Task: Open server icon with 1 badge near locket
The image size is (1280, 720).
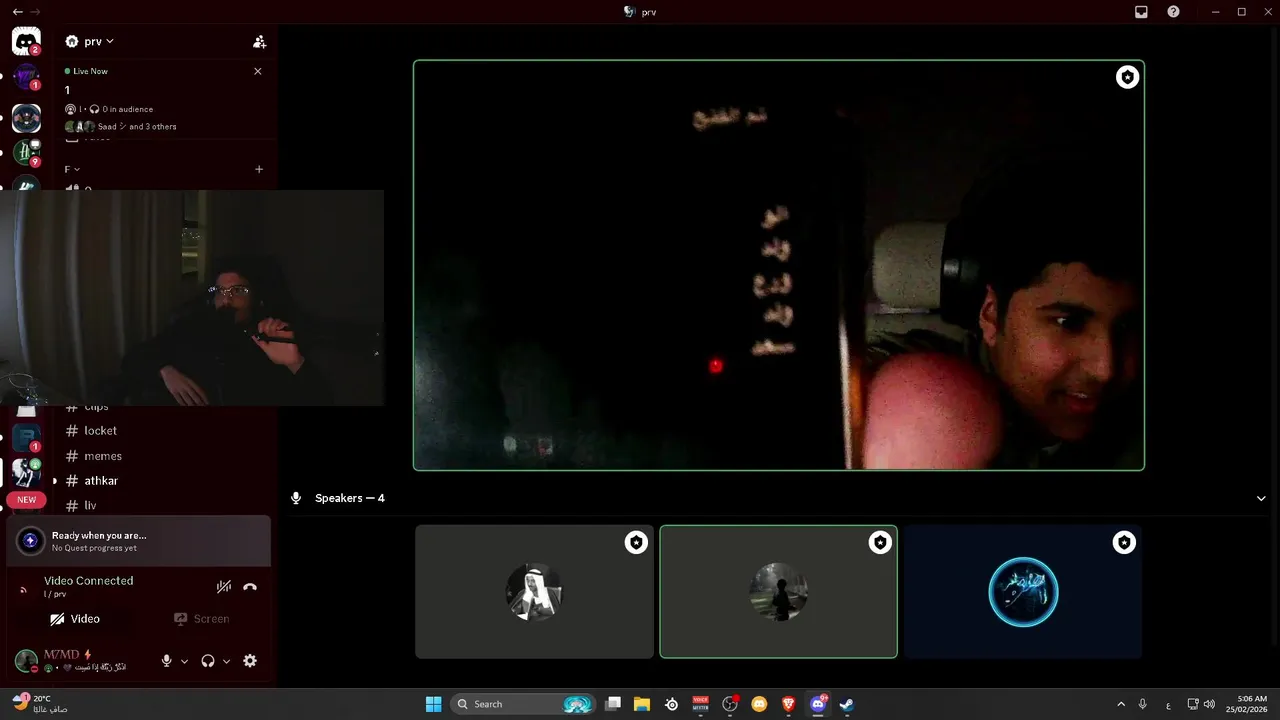Action: tap(26, 438)
